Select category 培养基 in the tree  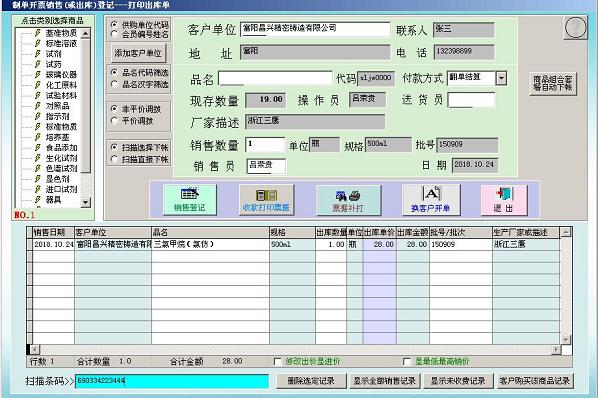[57, 137]
